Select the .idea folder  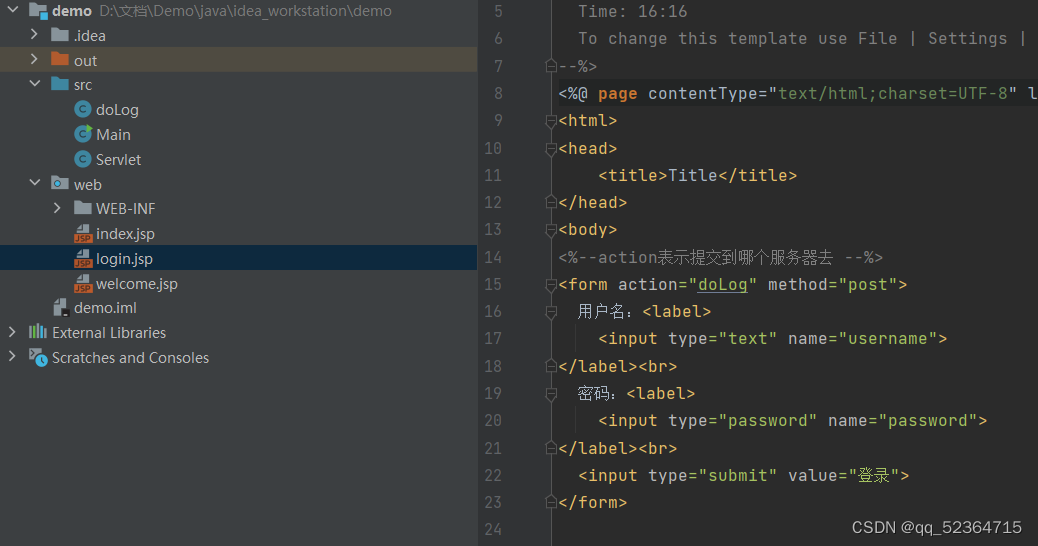point(89,36)
